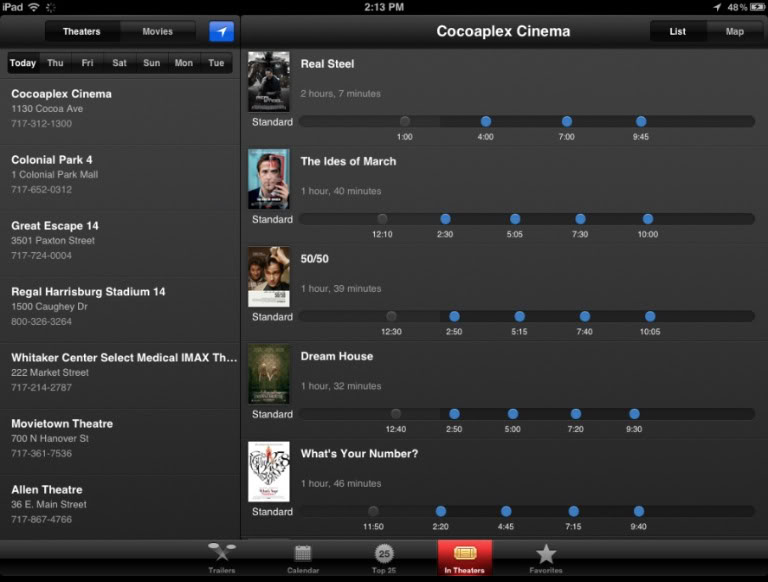Choose the Today day tab
The width and height of the screenshot is (768, 582).
click(23, 63)
